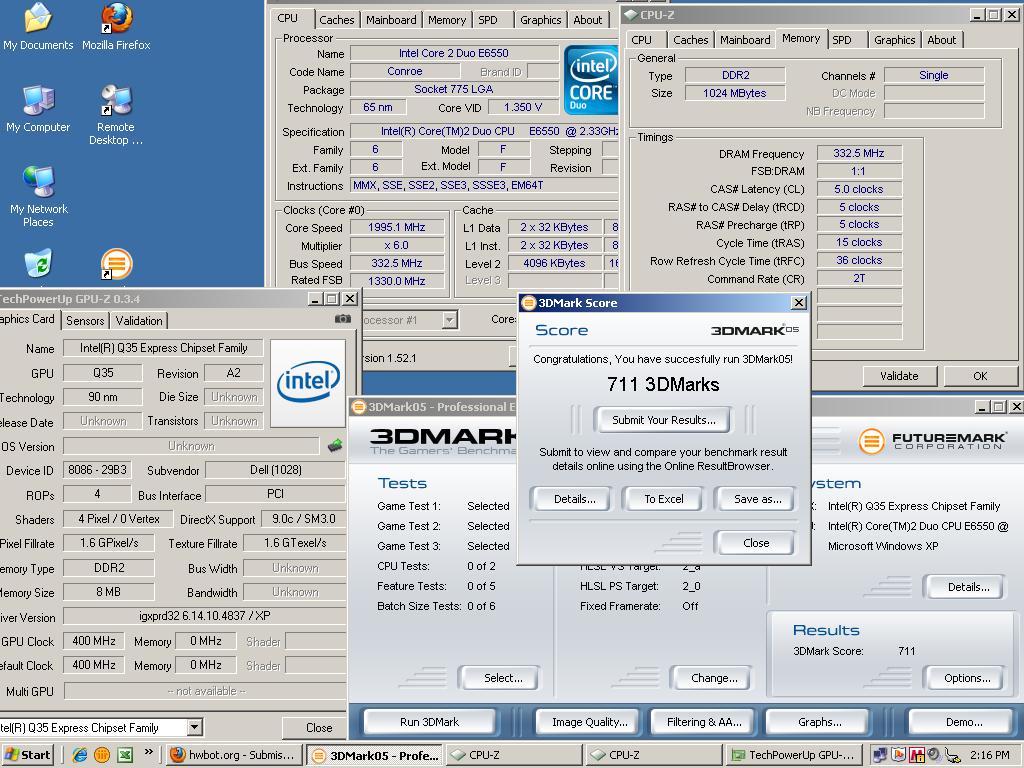Click Options button under Results
The width and height of the screenshot is (1024, 768).
pos(967,678)
